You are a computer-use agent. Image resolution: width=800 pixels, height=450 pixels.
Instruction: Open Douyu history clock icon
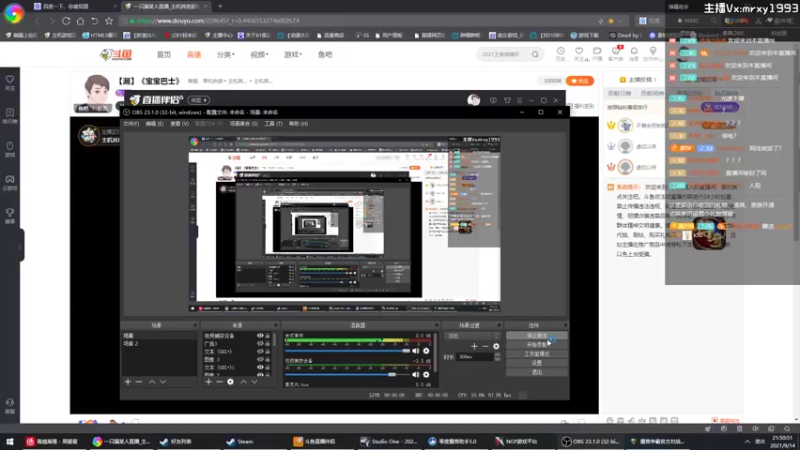(561, 51)
